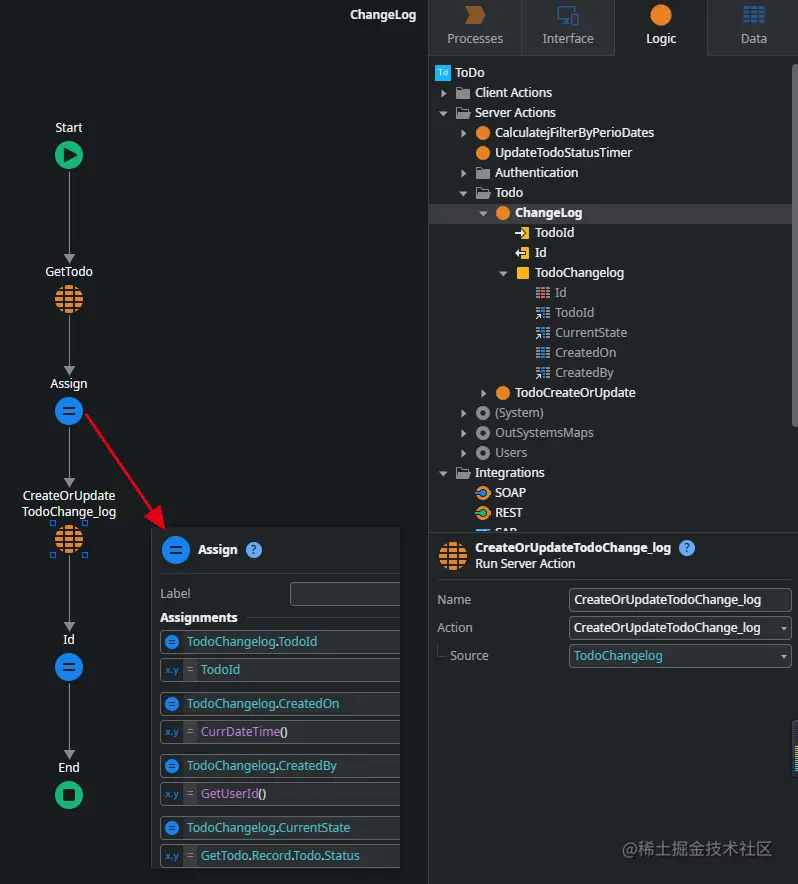Open the Source dropdown
The width and height of the screenshot is (798, 884).
point(783,656)
